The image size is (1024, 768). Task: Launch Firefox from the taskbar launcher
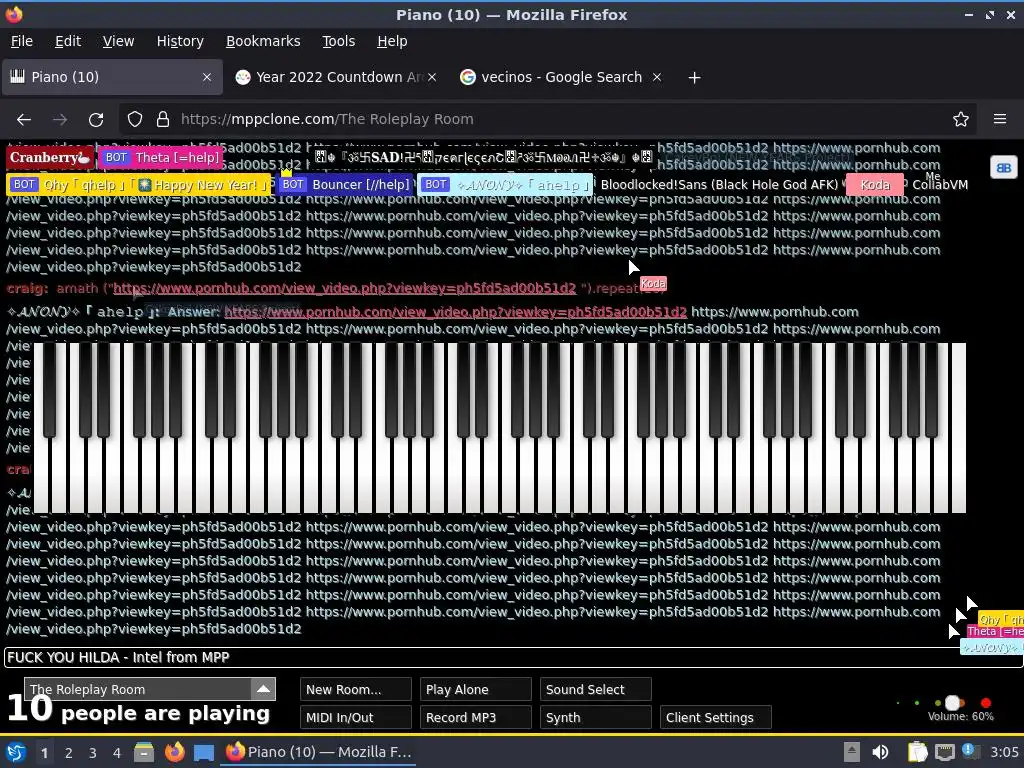[174, 752]
